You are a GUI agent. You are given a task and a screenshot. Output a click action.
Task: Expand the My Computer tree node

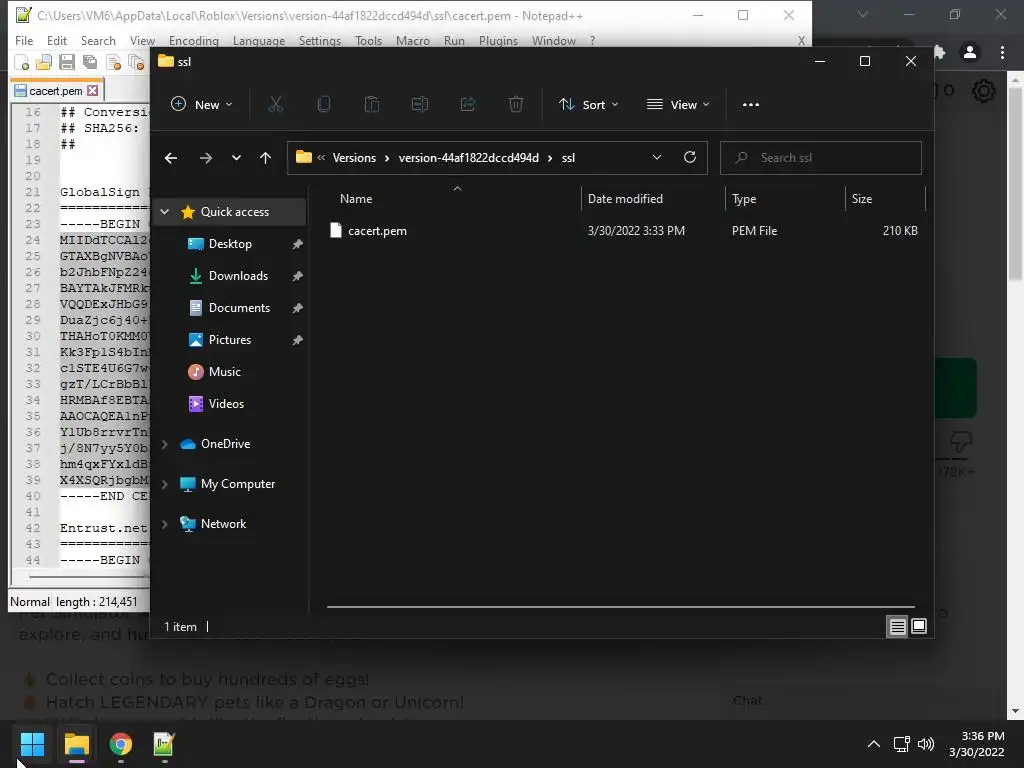(165, 484)
